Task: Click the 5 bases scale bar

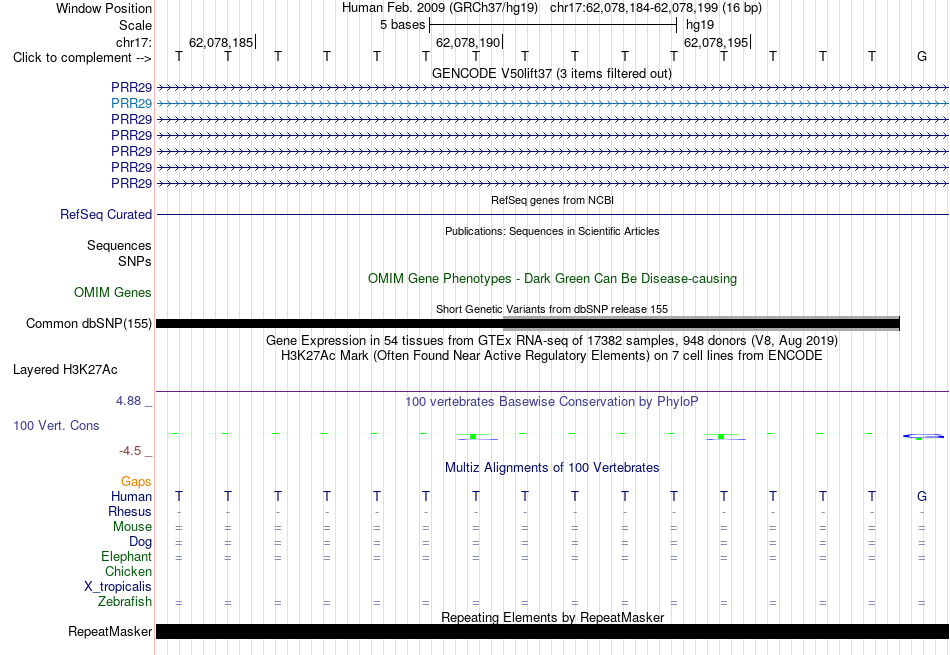Action: click(x=553, y=25)
